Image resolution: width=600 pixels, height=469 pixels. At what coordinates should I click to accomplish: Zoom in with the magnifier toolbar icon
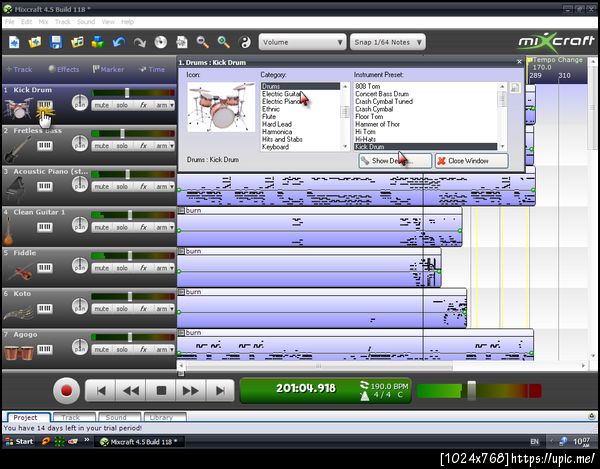202,42
